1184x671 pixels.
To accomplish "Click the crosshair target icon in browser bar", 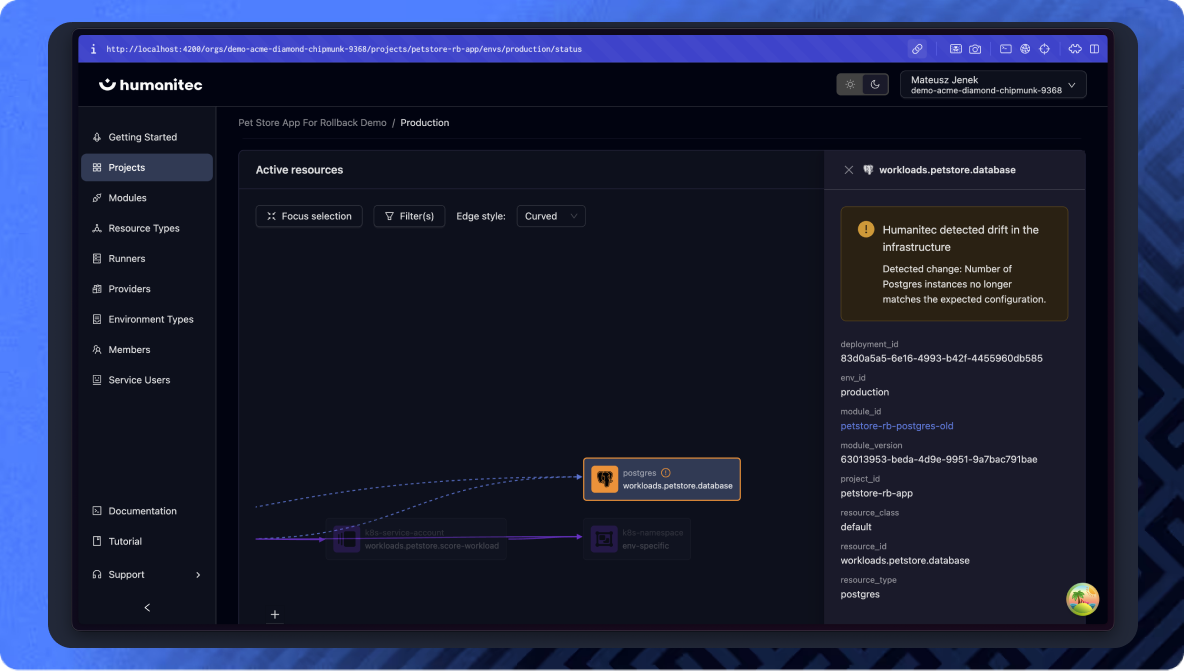I will coord(1044,49).
